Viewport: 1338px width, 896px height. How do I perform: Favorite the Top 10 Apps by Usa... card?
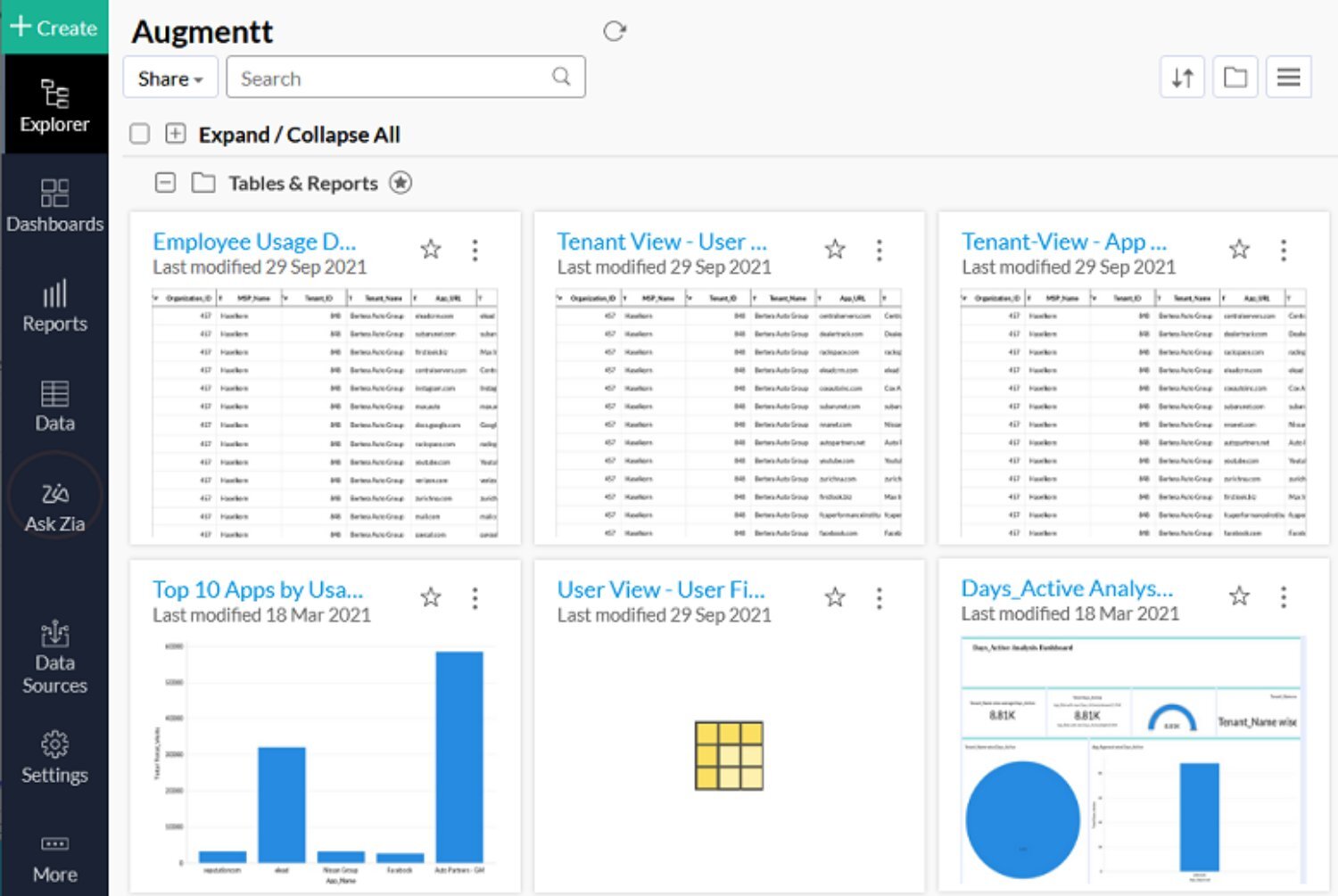click(x=431, y=597)
